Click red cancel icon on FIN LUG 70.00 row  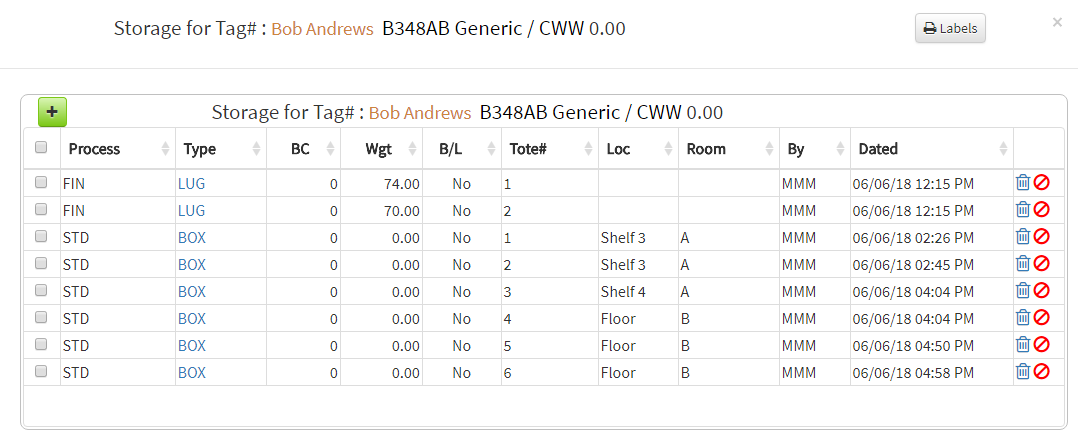tap(1042, 210)
